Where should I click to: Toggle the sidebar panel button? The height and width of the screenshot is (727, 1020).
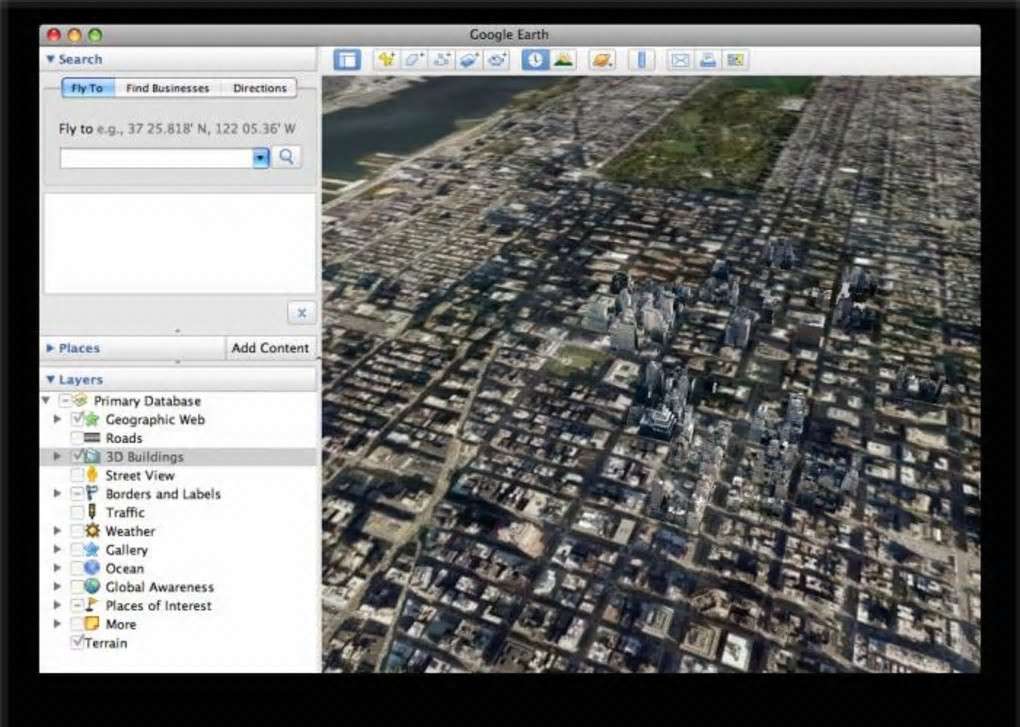pos(347,60)
